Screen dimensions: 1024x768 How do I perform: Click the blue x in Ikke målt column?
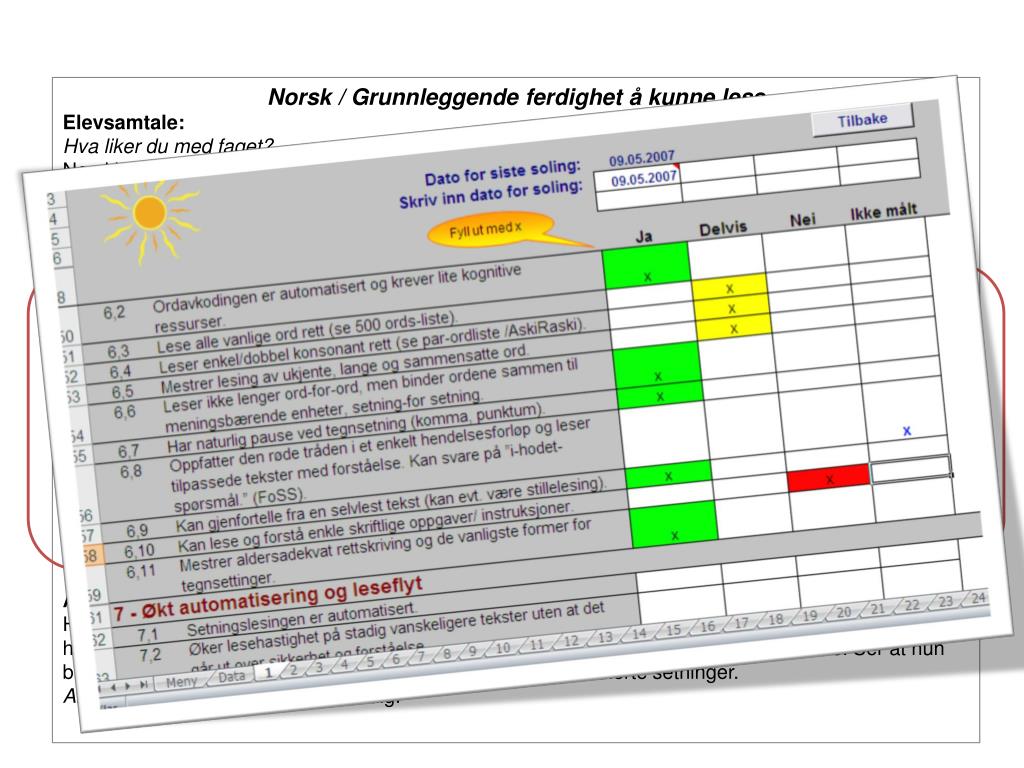(906, 431)
